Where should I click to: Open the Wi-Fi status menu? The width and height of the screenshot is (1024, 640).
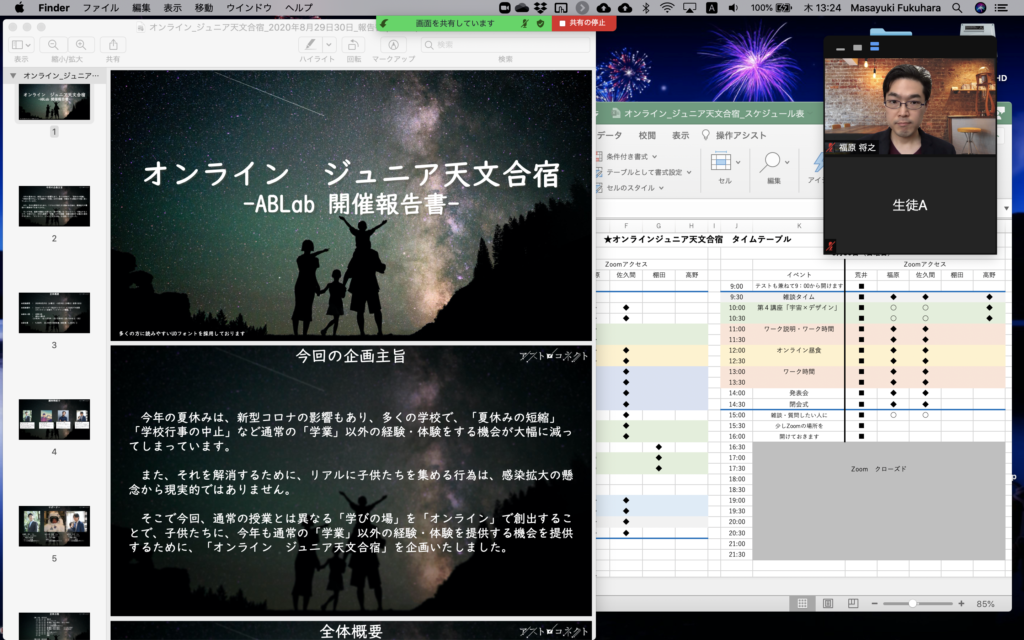tap(667, 8)
